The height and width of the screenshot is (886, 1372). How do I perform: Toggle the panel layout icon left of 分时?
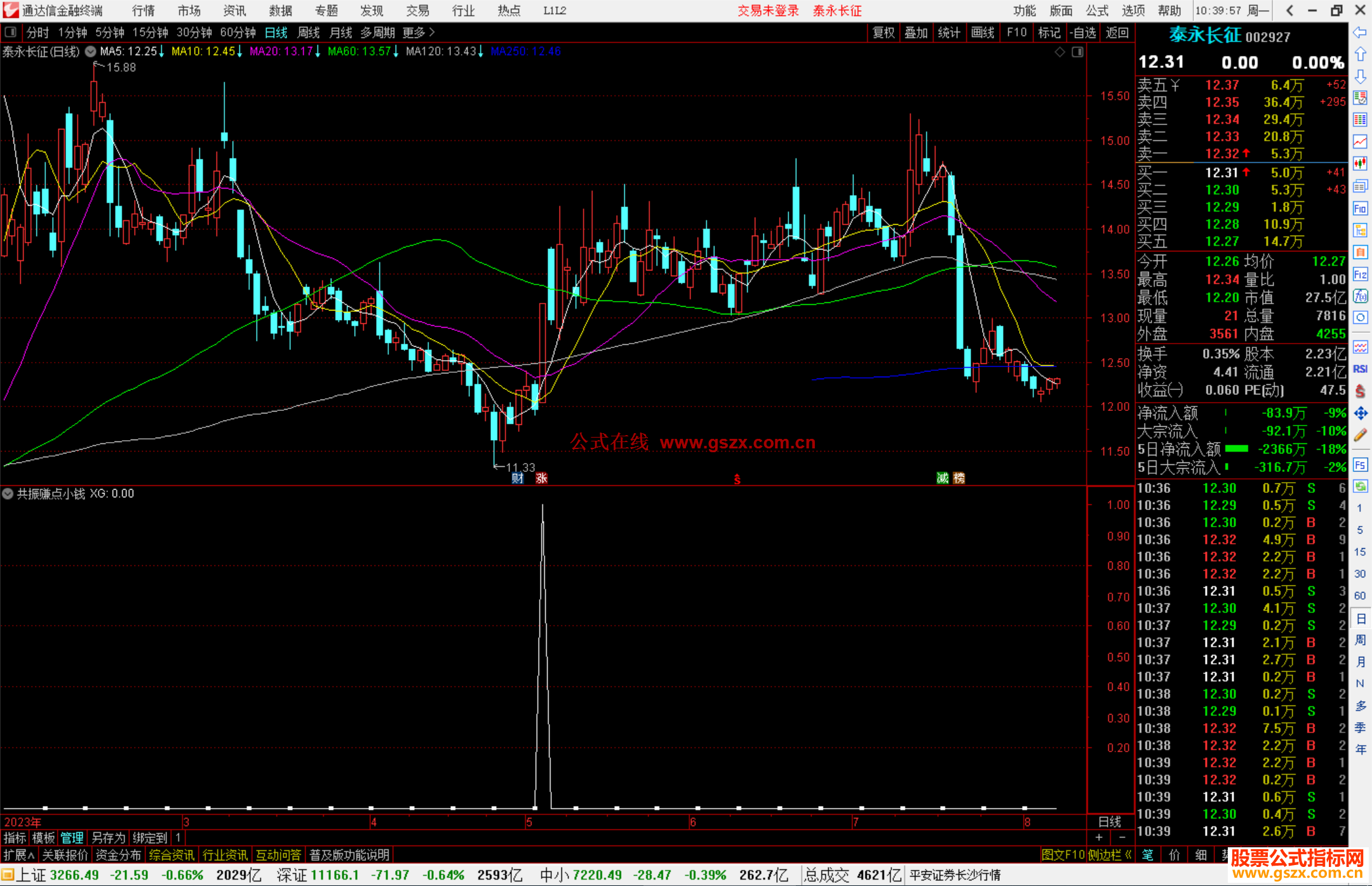pyautogui.click(x=10, y=32)
